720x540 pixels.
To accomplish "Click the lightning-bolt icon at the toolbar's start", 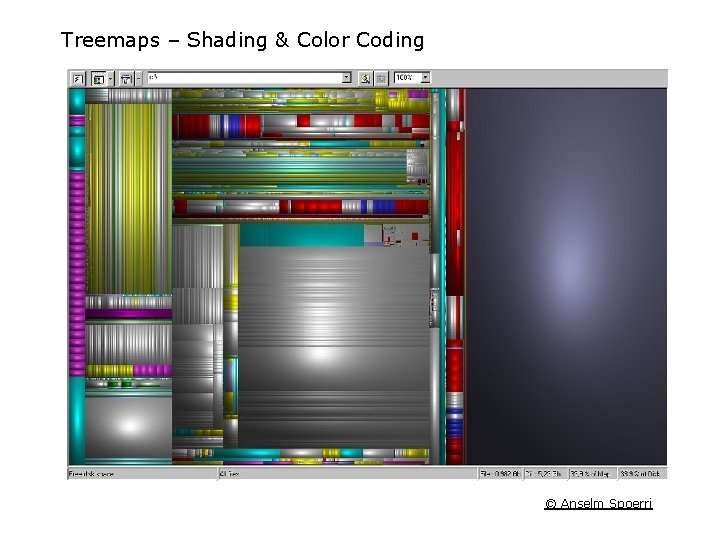I will point(78,79).
